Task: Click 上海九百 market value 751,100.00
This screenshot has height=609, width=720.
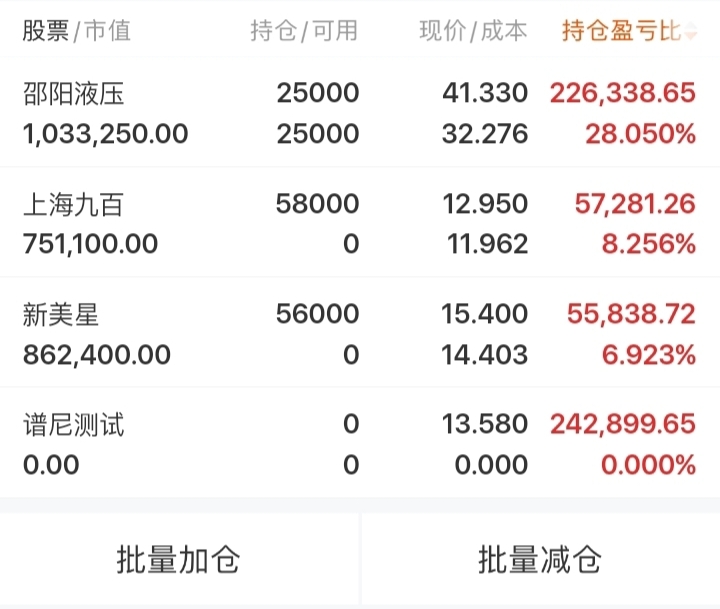Action: click(90, 244)
